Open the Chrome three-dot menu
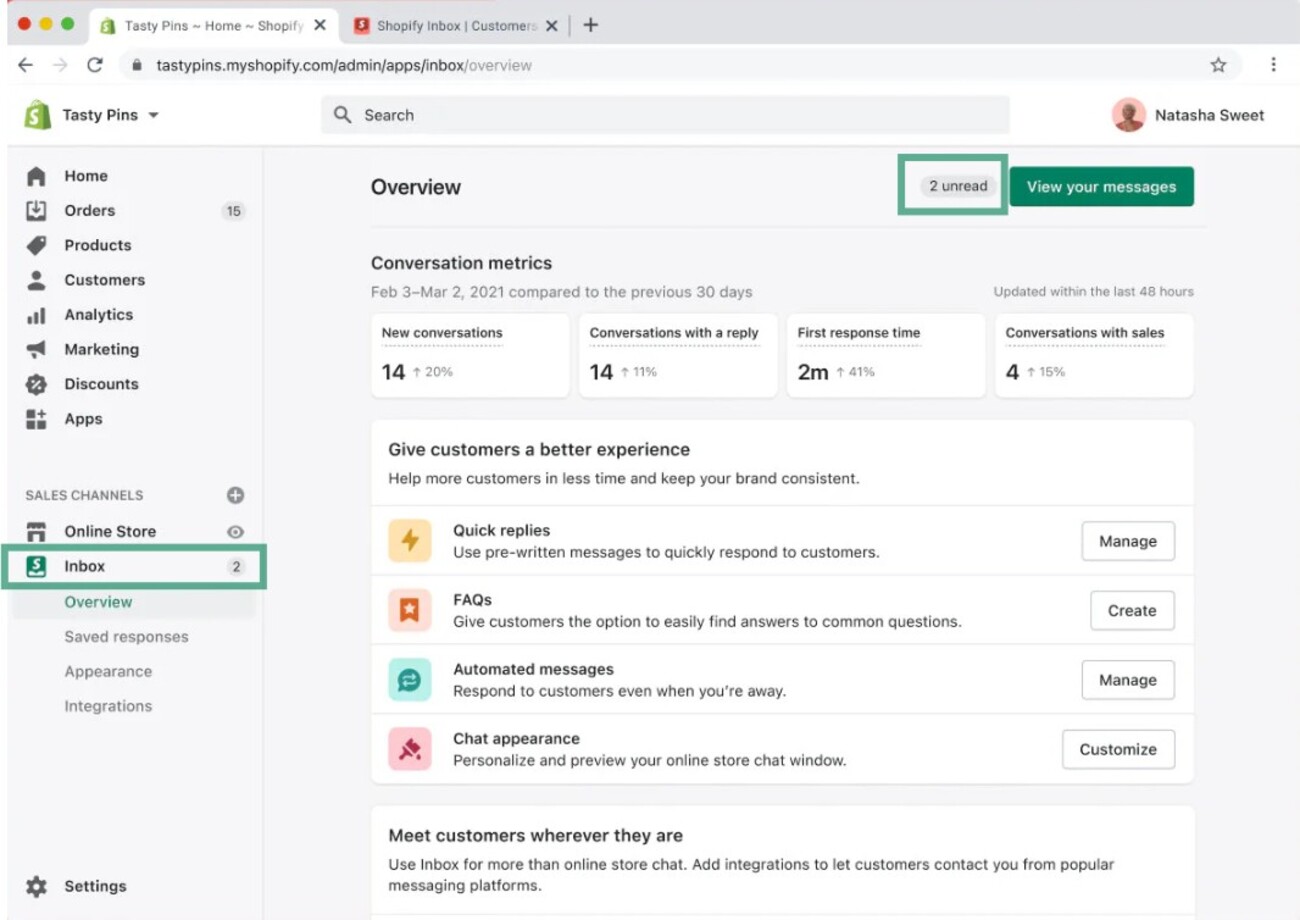 pos(1274,64)
